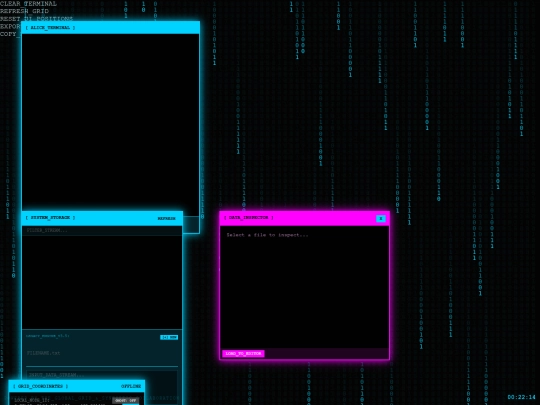This screenshot has height=405, width=540.
Task: Choose REFRESH GRID from the menu
Action: [x=24, y=11]
